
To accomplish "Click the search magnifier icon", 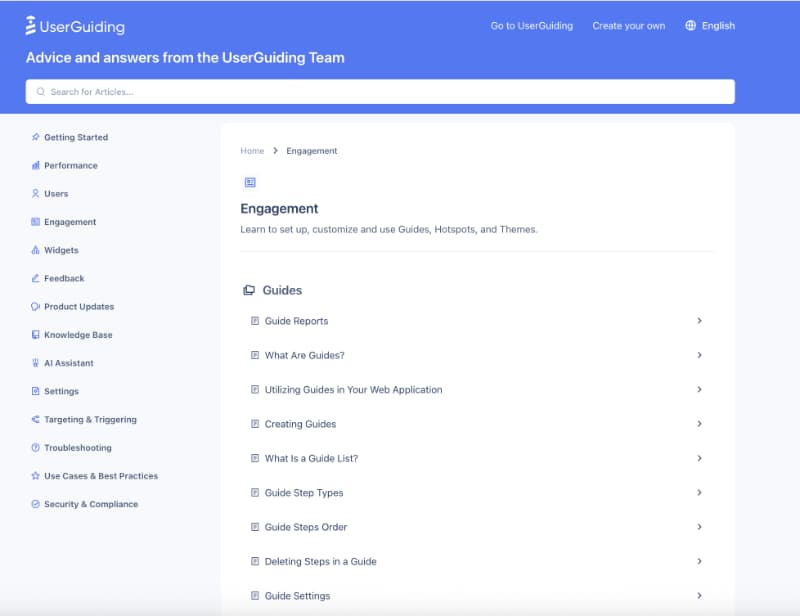I will click(x=40, y=92).
